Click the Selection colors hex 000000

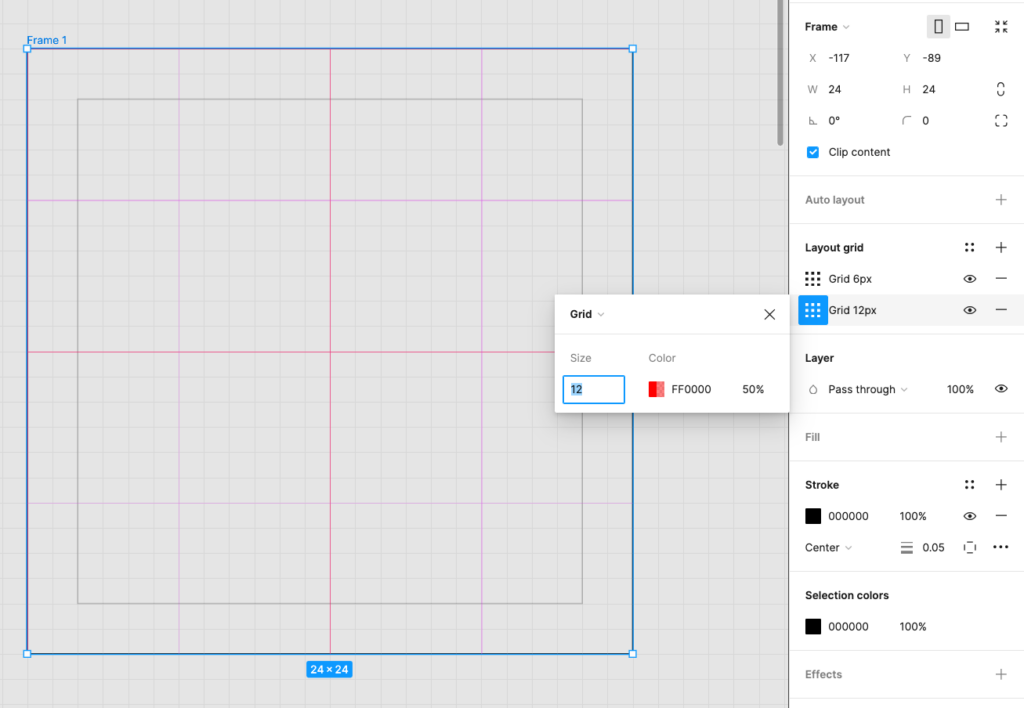tap(848, 626)
